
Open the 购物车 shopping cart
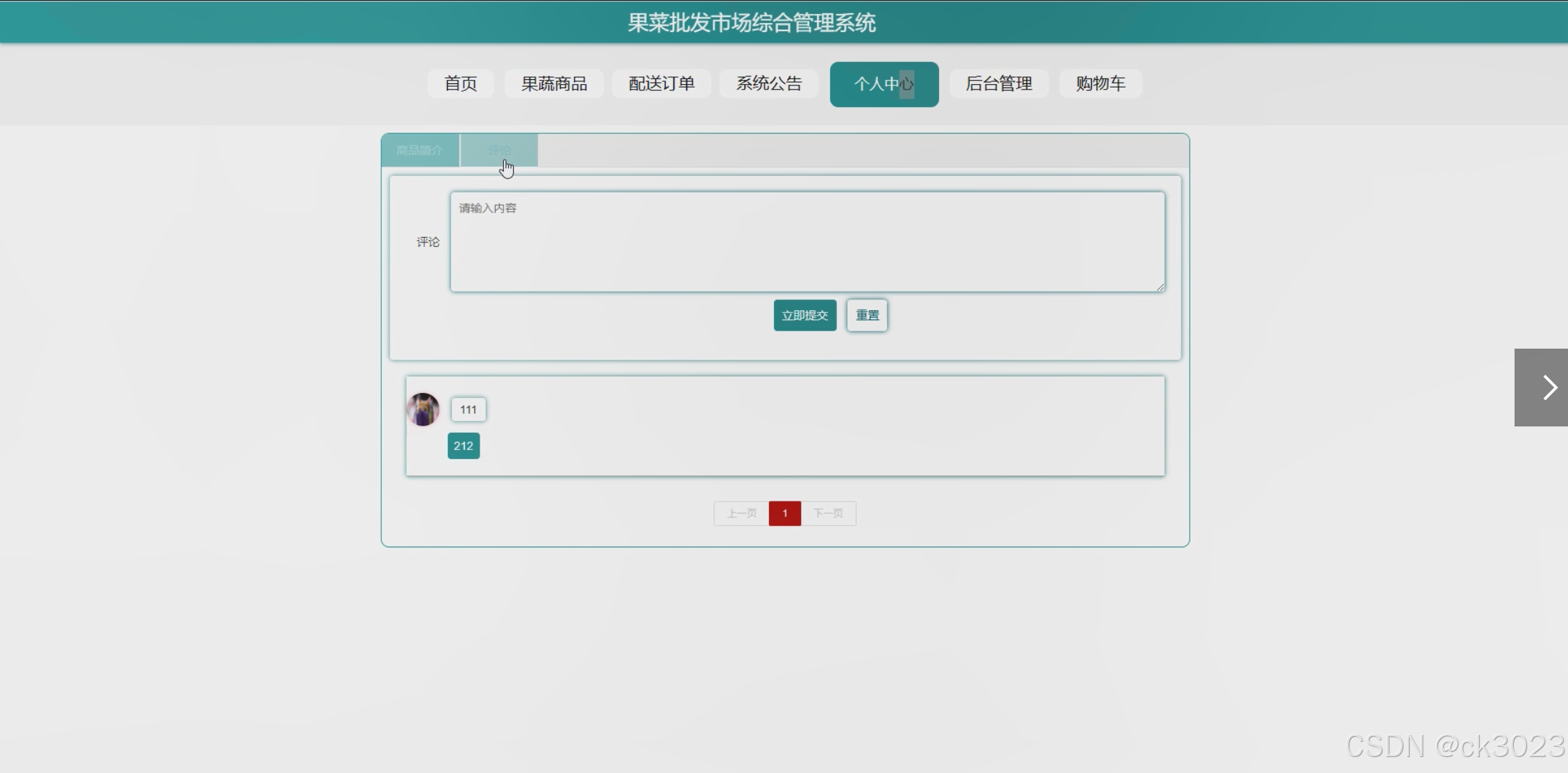click(x=1100, y=84)
